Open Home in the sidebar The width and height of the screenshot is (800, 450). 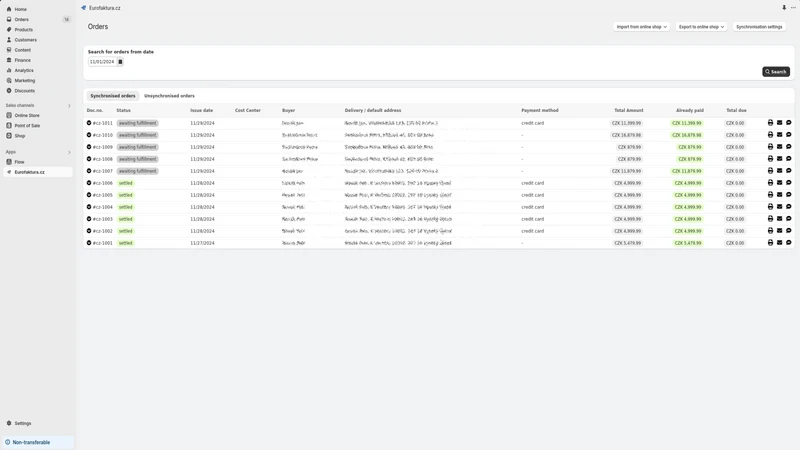[20, 9]
